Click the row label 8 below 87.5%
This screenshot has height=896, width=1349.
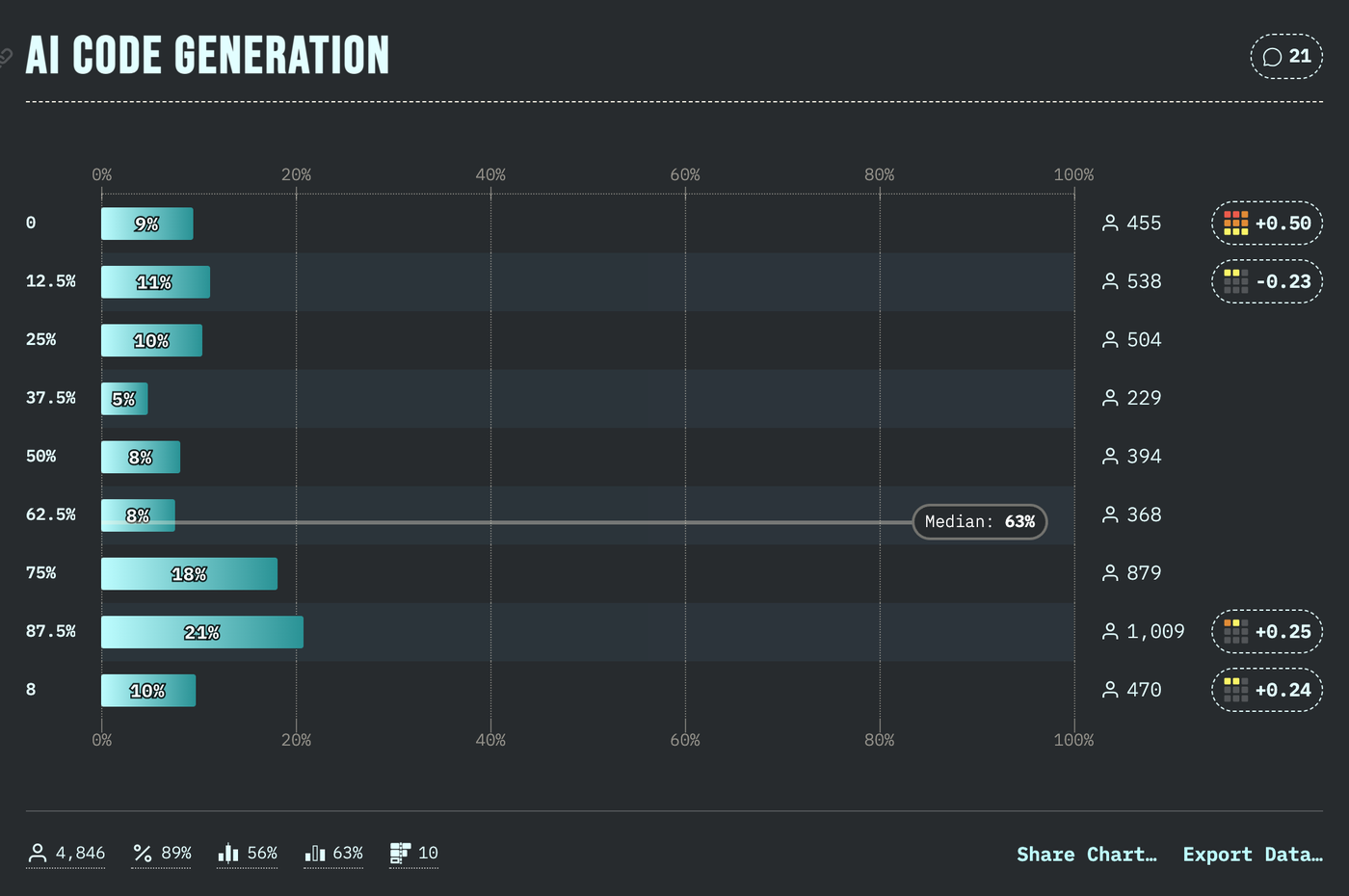[x=31, y=690]
